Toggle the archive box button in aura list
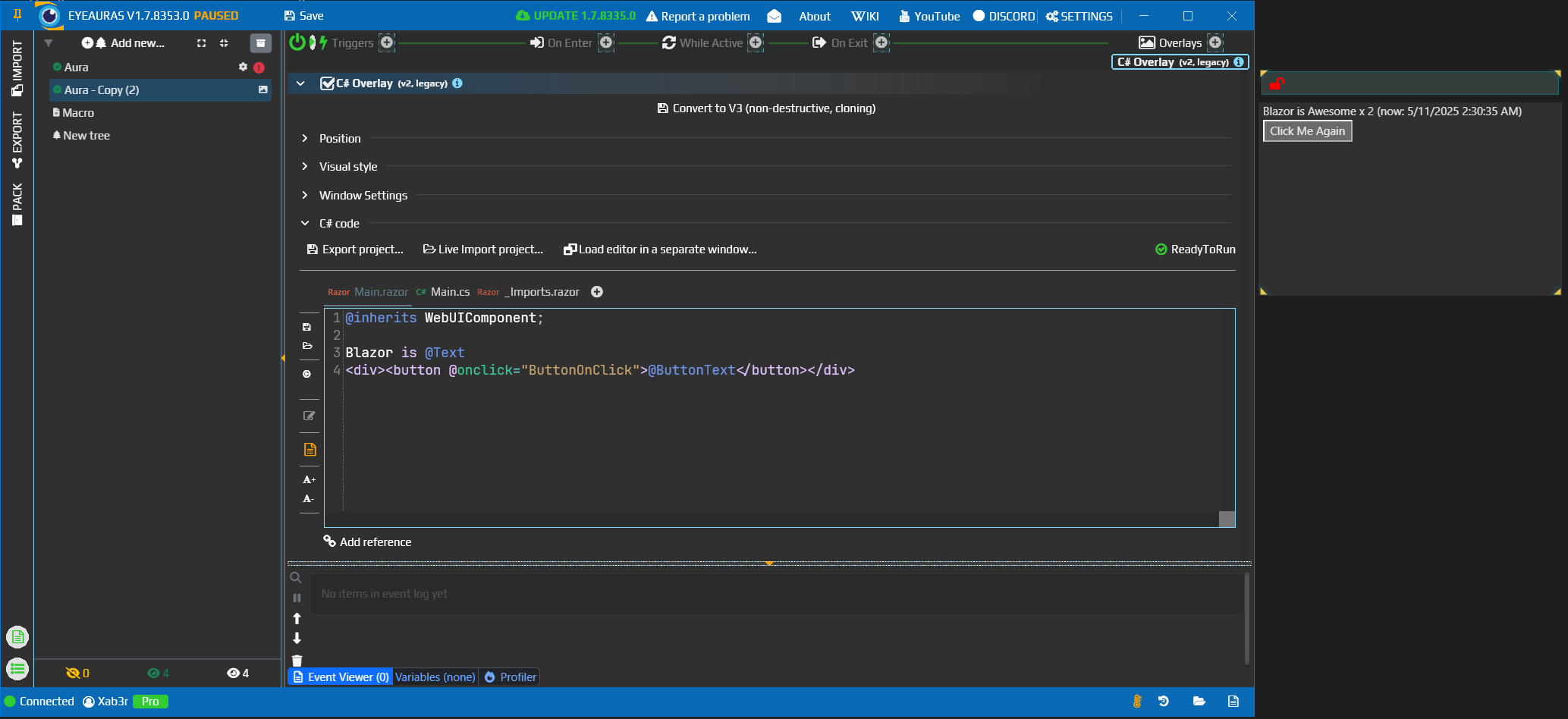This screenshot has height=719, width=1568. [x=260, y=43]
